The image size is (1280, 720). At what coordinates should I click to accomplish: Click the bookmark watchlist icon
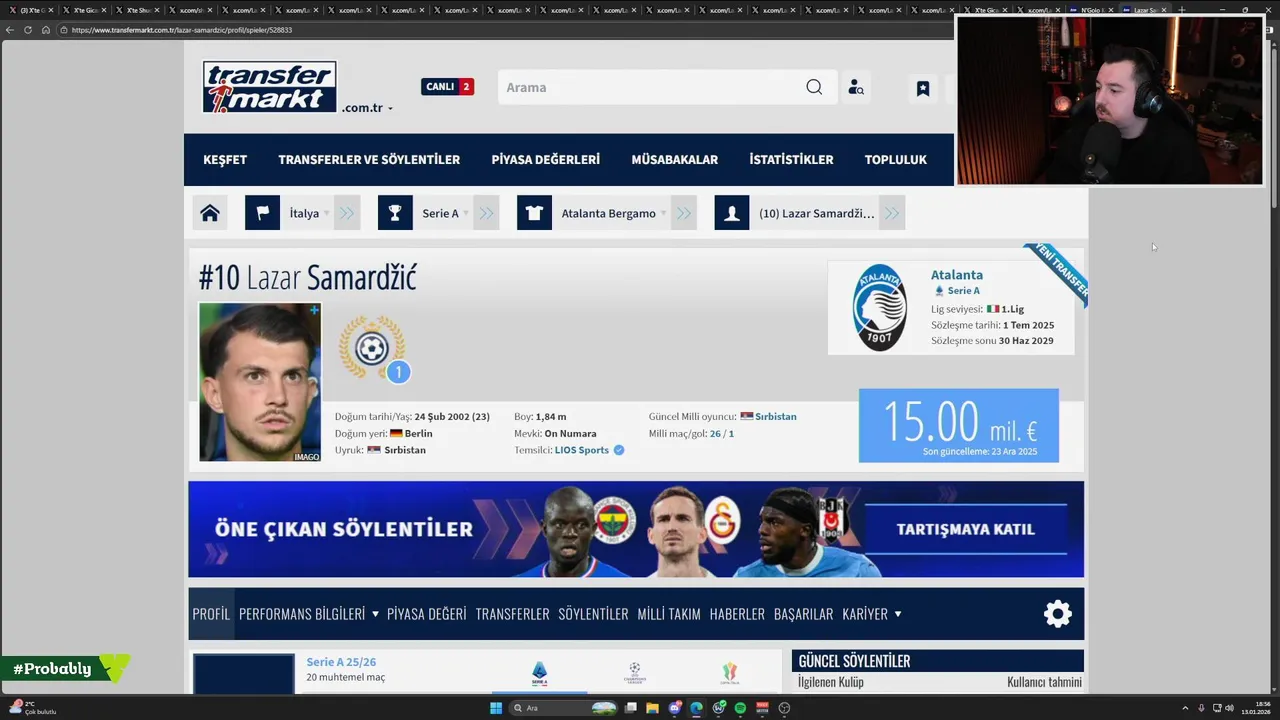(923, 88)
